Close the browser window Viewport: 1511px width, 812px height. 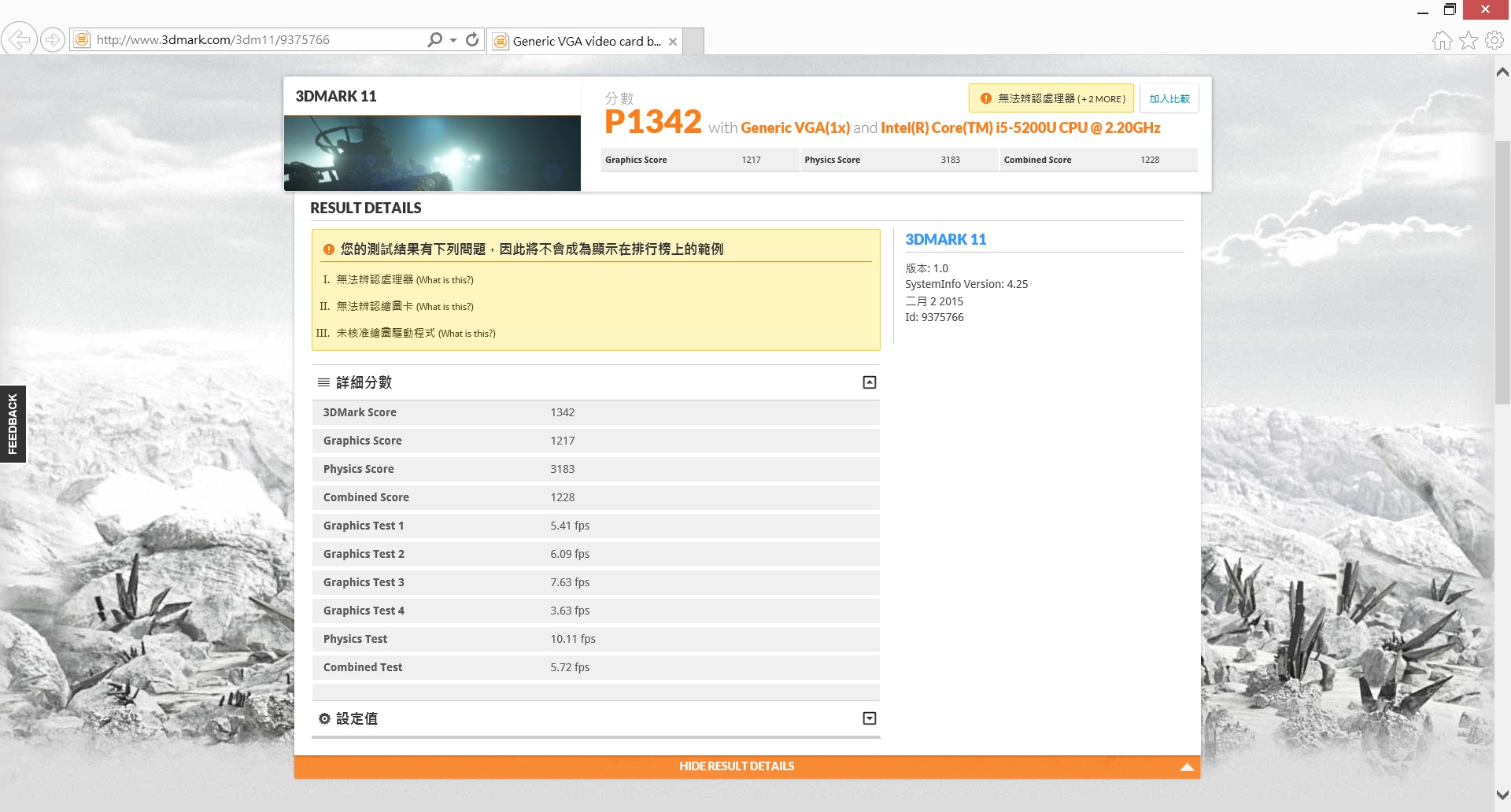(x=1486, y=9)
